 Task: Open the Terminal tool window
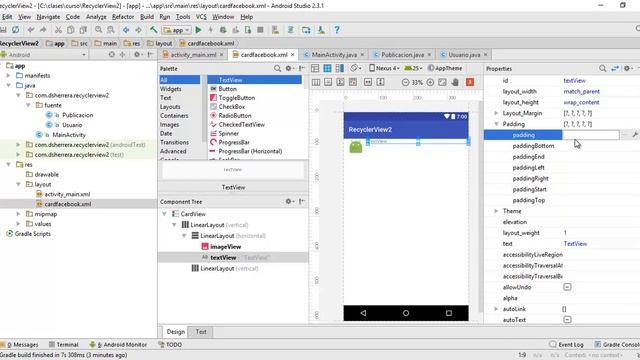pos(64,344)
